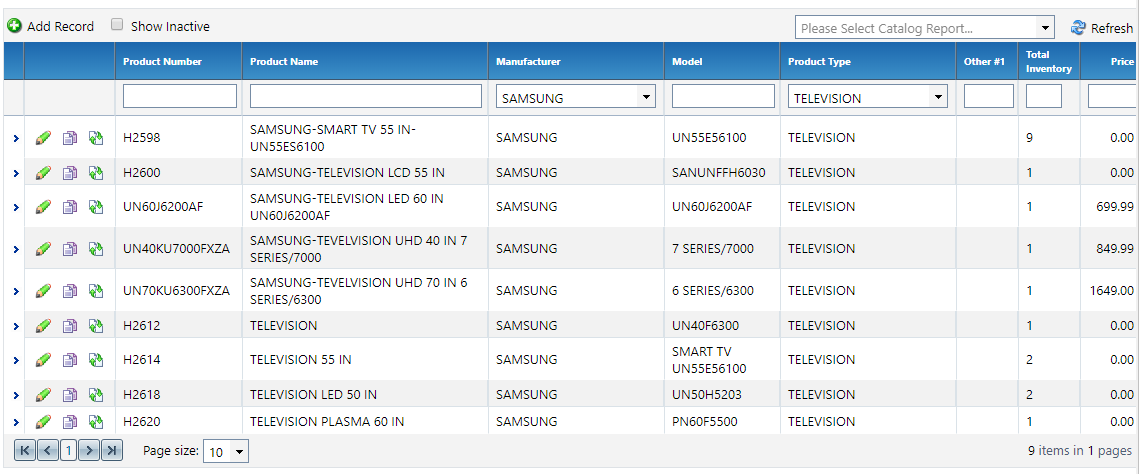Go to the last page button

(x=112, y=450)
